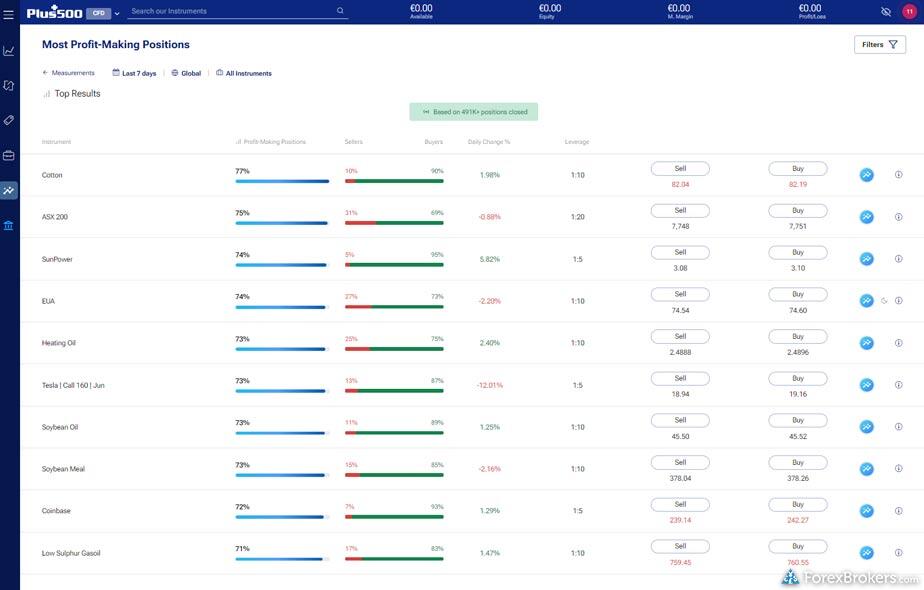Click the blue insights icon for Coinbase
Screen dimensions: 924x590
(866, 511)
